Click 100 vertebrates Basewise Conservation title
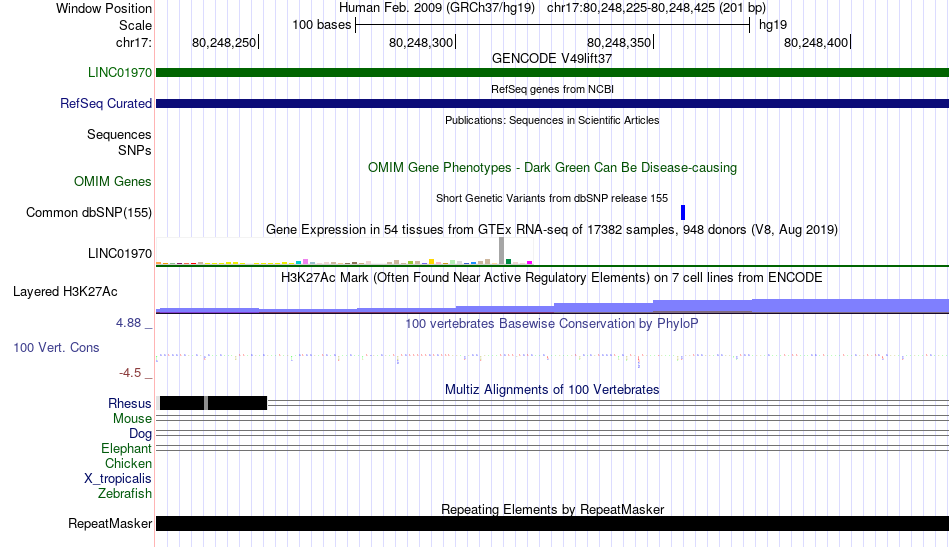Viewport: 950px width, 547px height. (552, 323)
